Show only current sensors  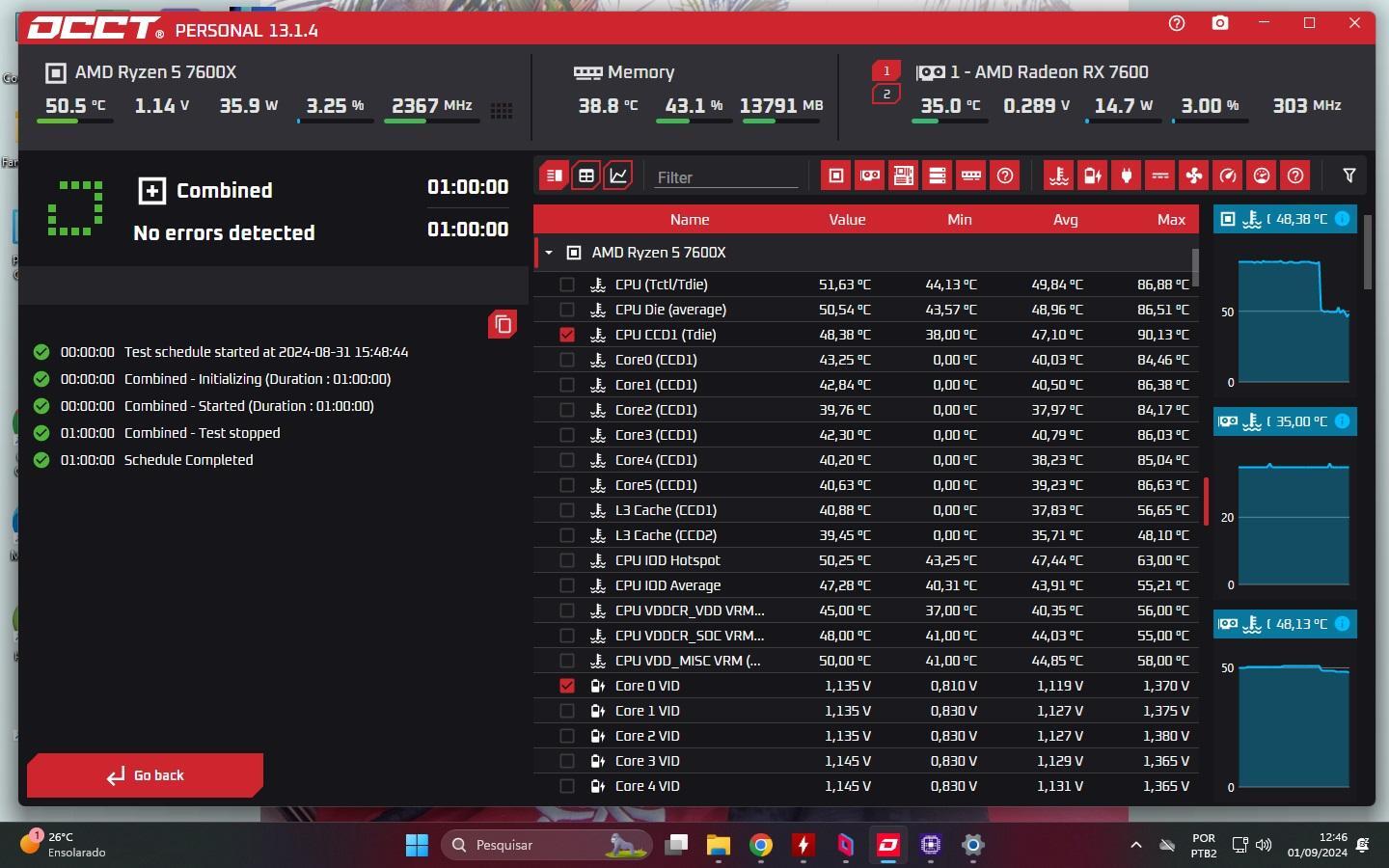click(x=1160, y=176)
